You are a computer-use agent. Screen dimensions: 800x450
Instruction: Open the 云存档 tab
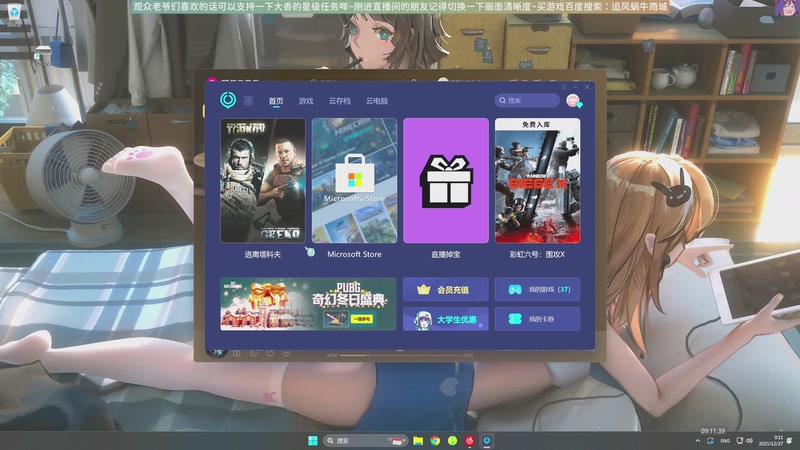[x=339, y=101]
